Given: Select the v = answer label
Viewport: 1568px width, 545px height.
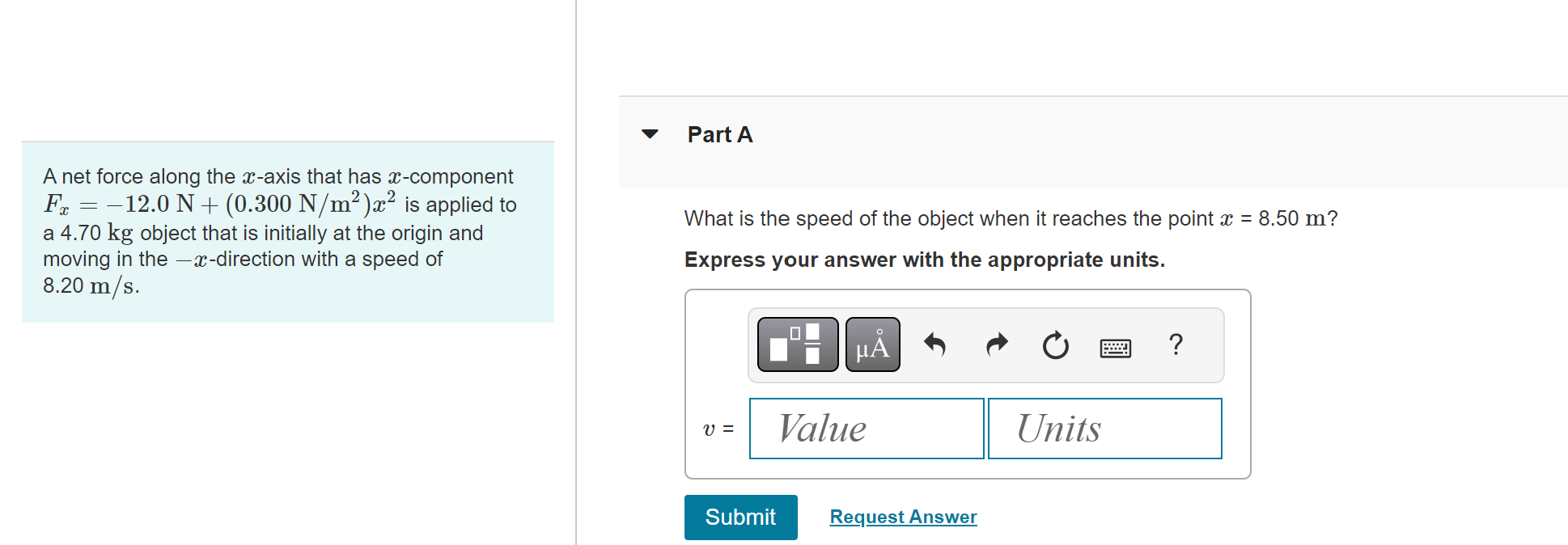Looking at the screenshot, I should (x=718, y=428).
